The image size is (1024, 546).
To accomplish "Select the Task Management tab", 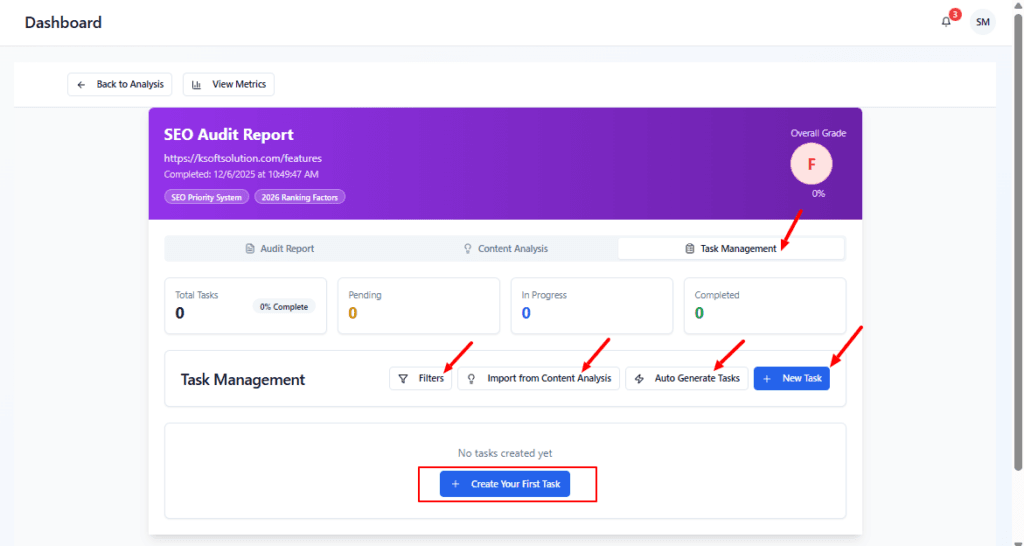I will point(731,248).
